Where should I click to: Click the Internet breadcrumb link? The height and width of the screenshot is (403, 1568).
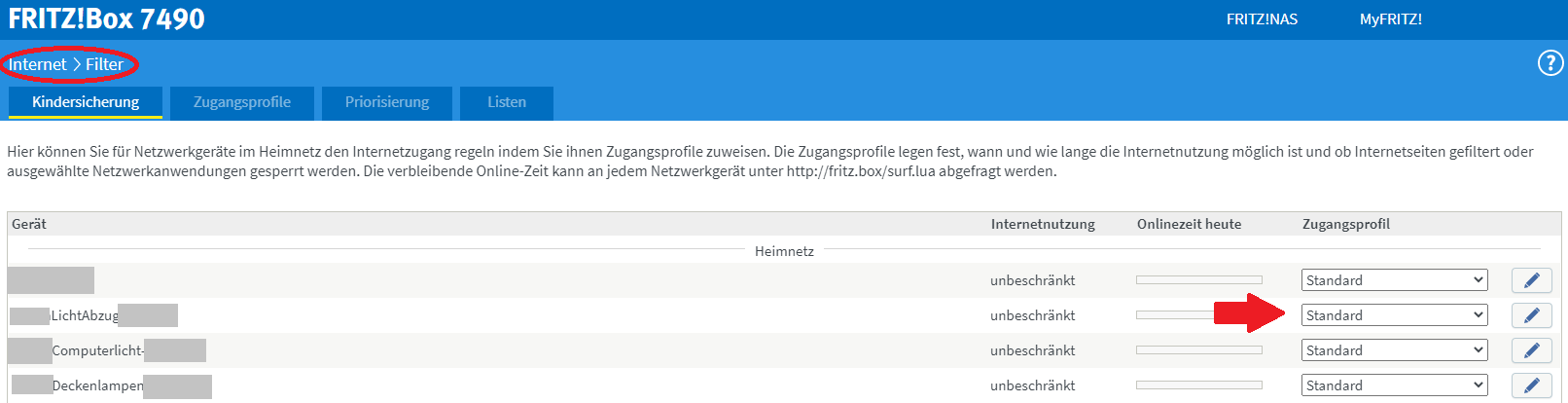click(x=37, y=64)
